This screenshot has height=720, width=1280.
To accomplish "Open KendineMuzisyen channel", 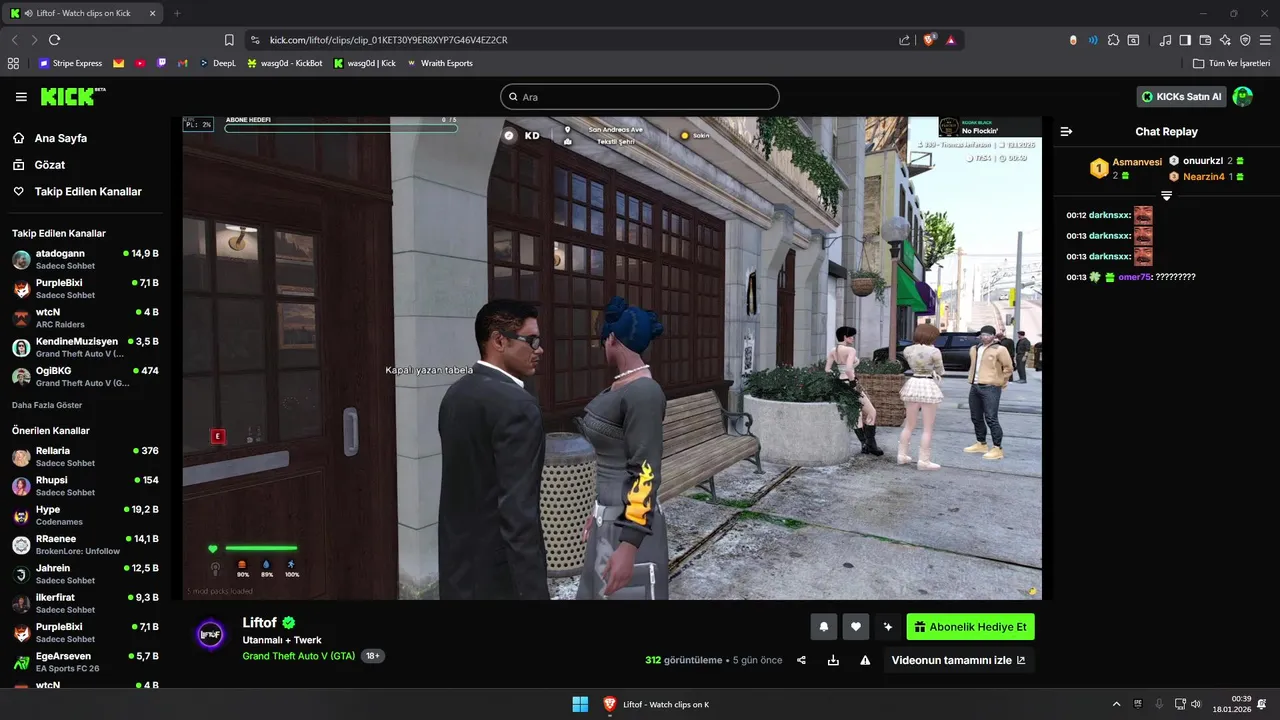I will pos(85,347).
